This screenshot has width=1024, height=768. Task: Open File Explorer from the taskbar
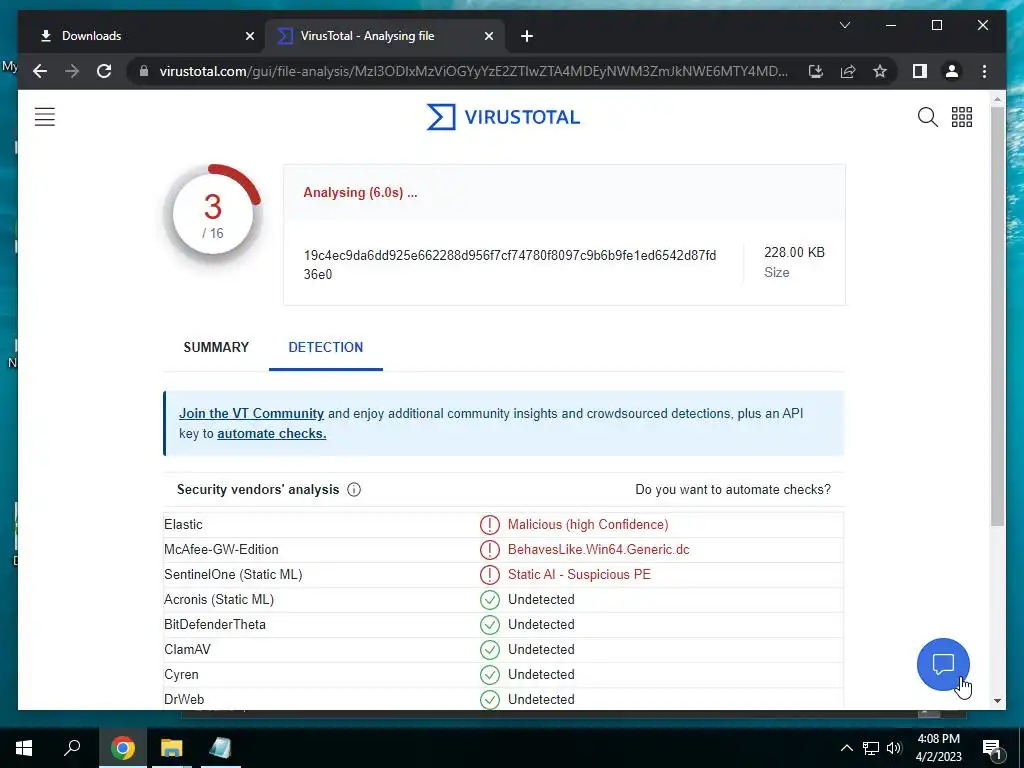(172, 748)
